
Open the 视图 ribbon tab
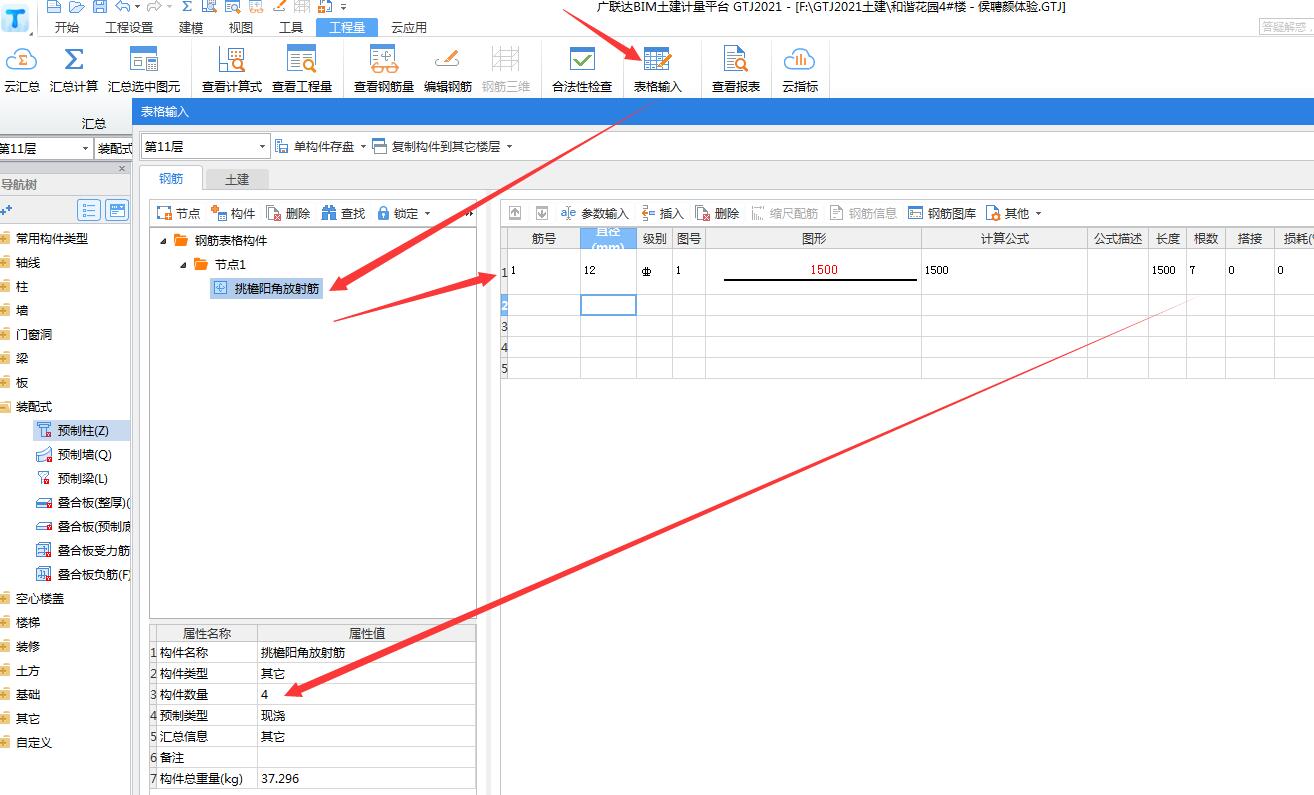[x=241, y=28]
